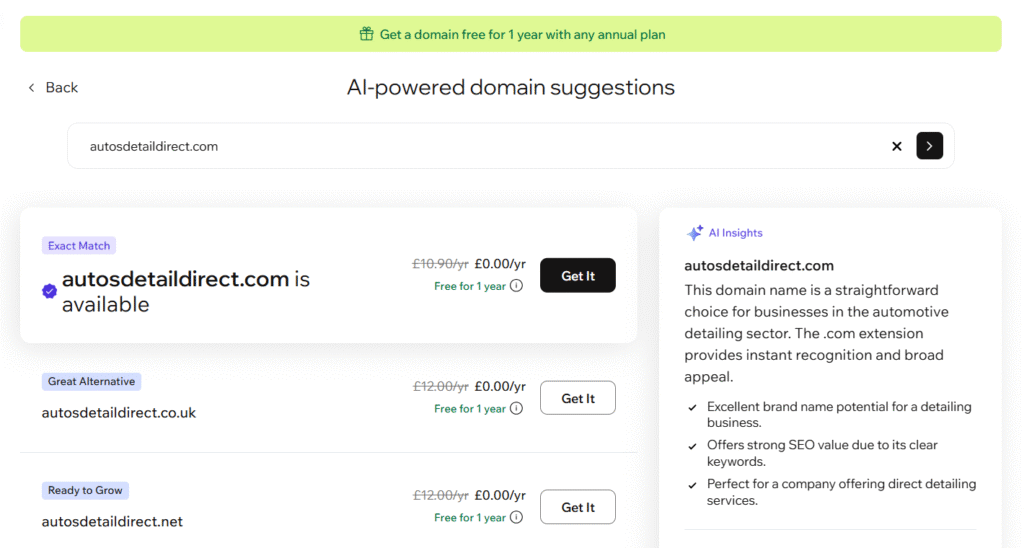Click Get It for autosdetaildirect.net
This screenshot has height=548, width=1024.
coord(578,507)
